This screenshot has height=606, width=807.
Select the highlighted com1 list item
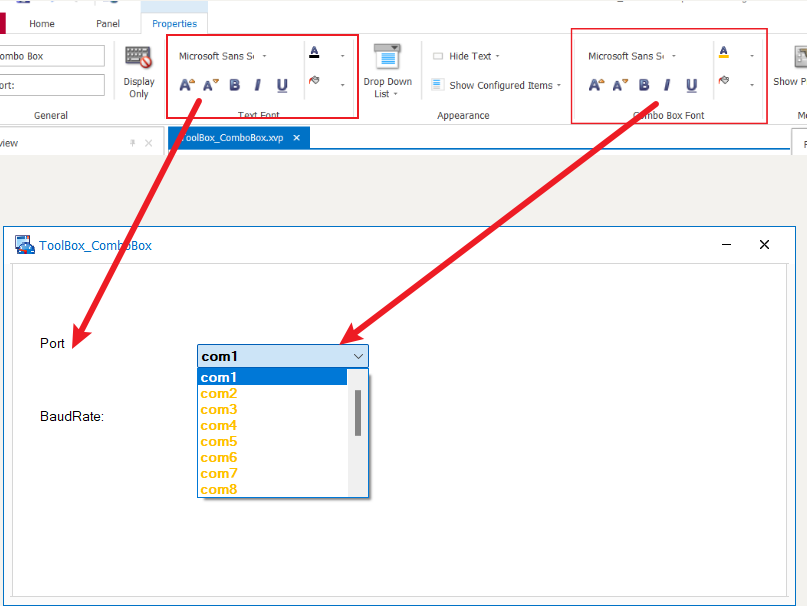tap(272, 377)
